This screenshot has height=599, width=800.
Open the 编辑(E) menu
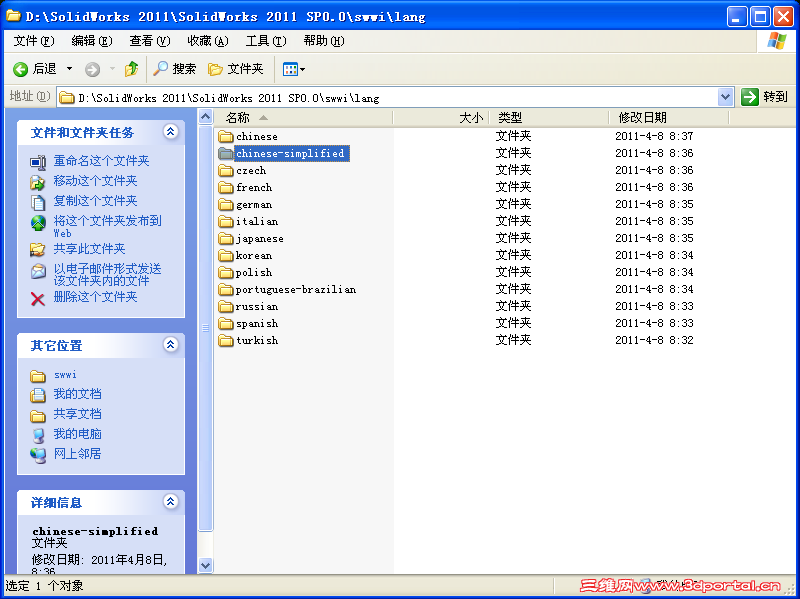(92, 41)
